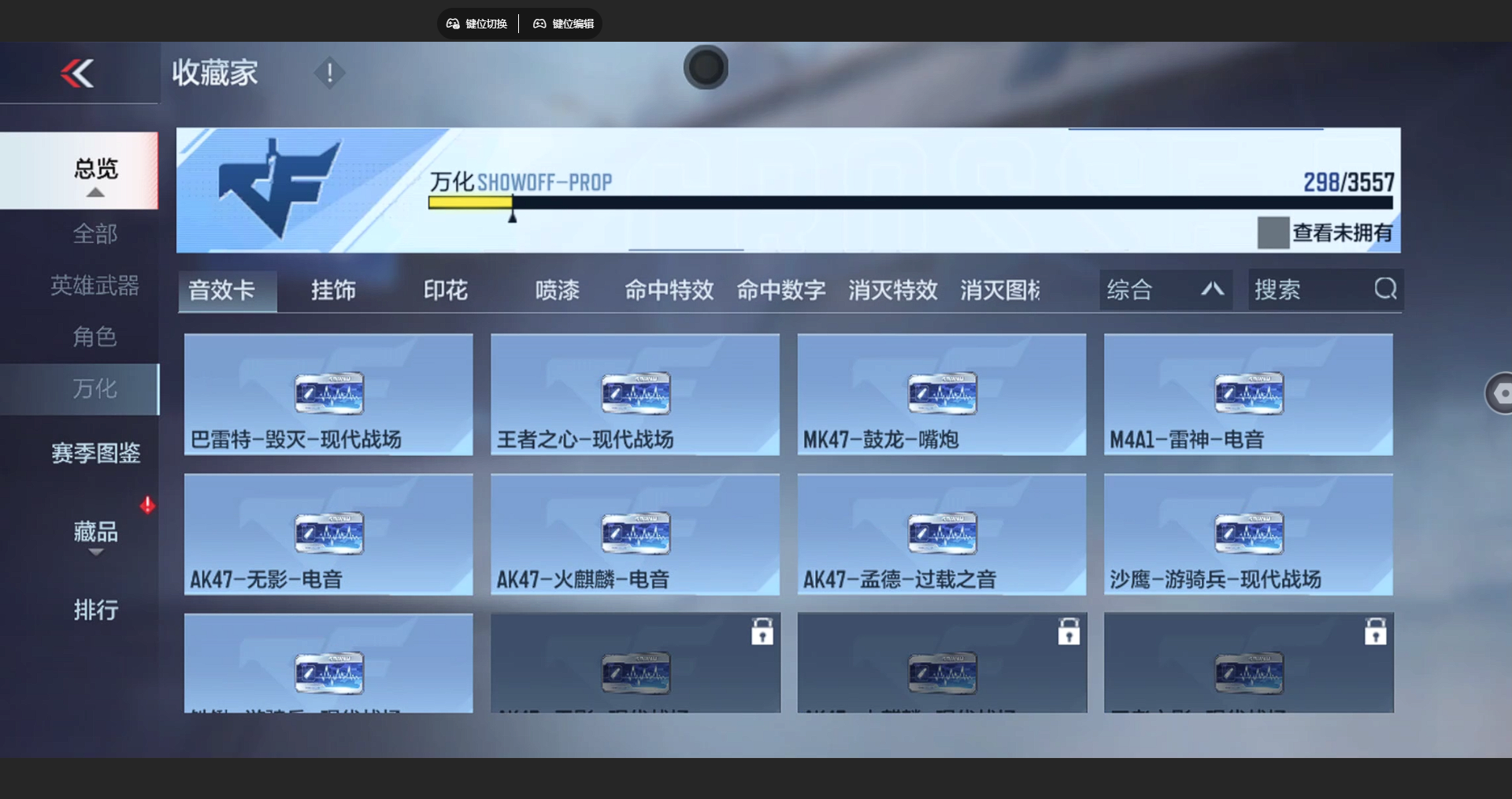Open 排行 in the sidebar

pos(95,610)
